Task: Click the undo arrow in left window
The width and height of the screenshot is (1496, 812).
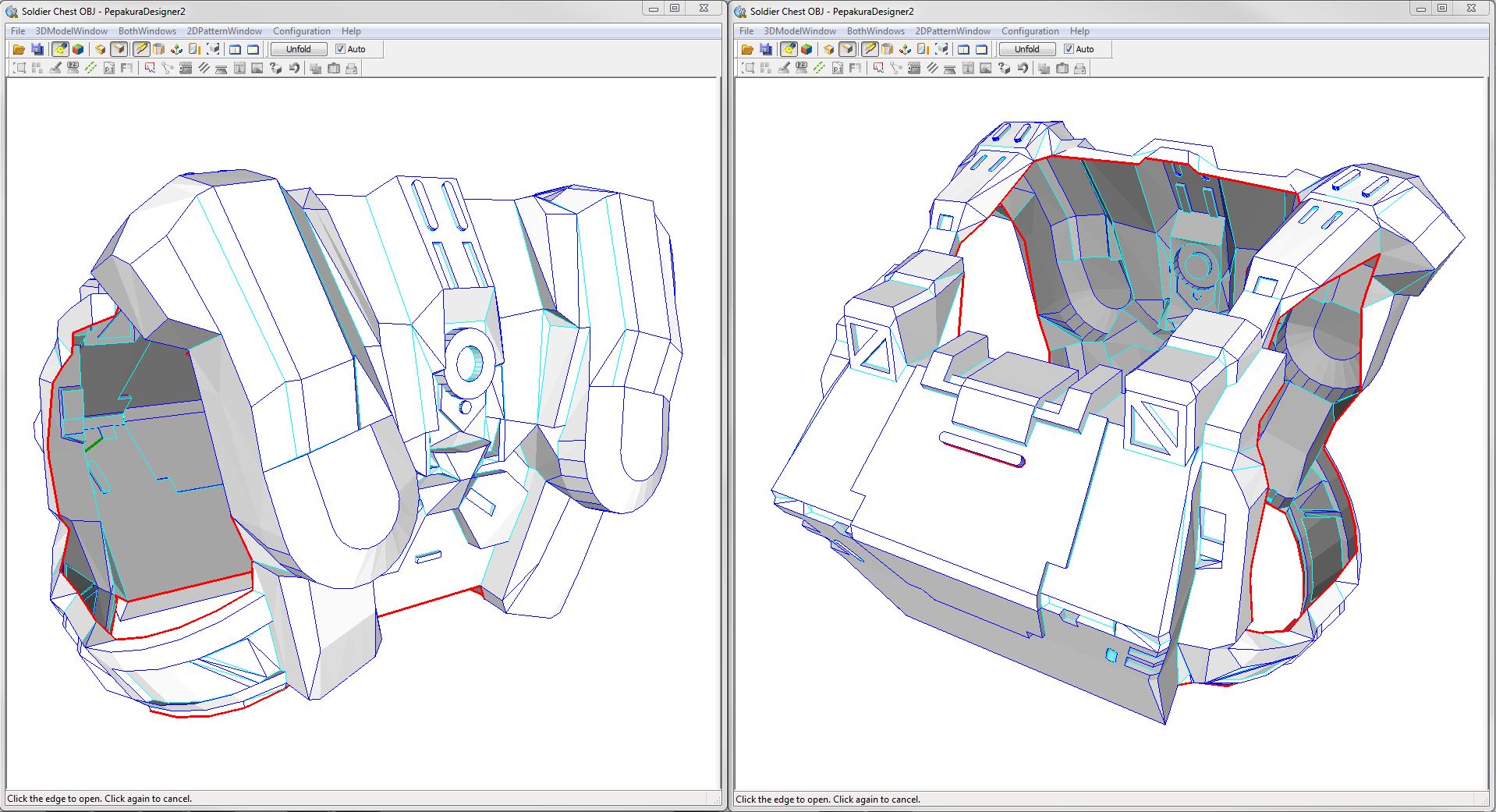Action: pos(293,69)
